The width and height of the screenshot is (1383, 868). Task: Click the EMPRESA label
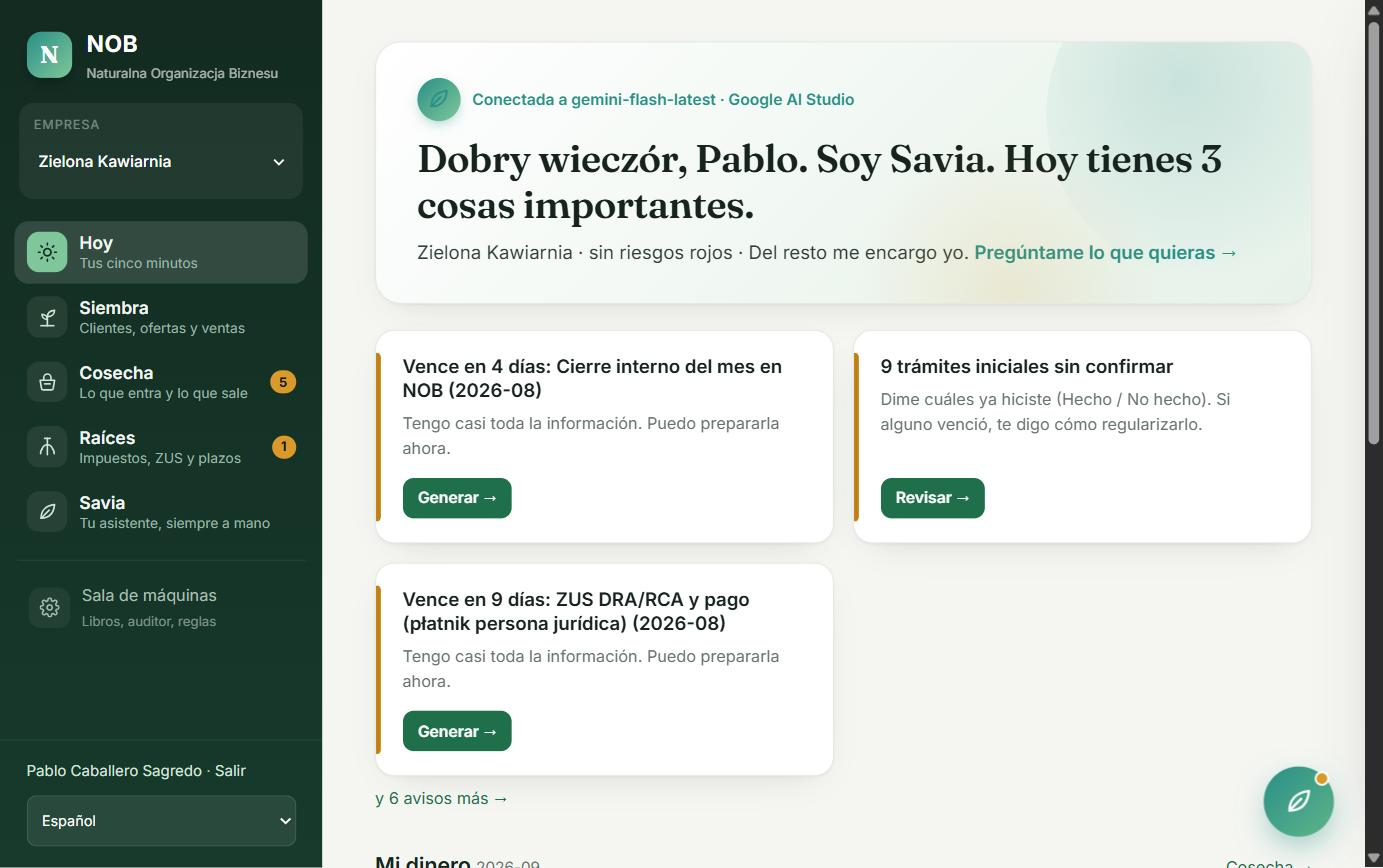[x=66, y=125]
